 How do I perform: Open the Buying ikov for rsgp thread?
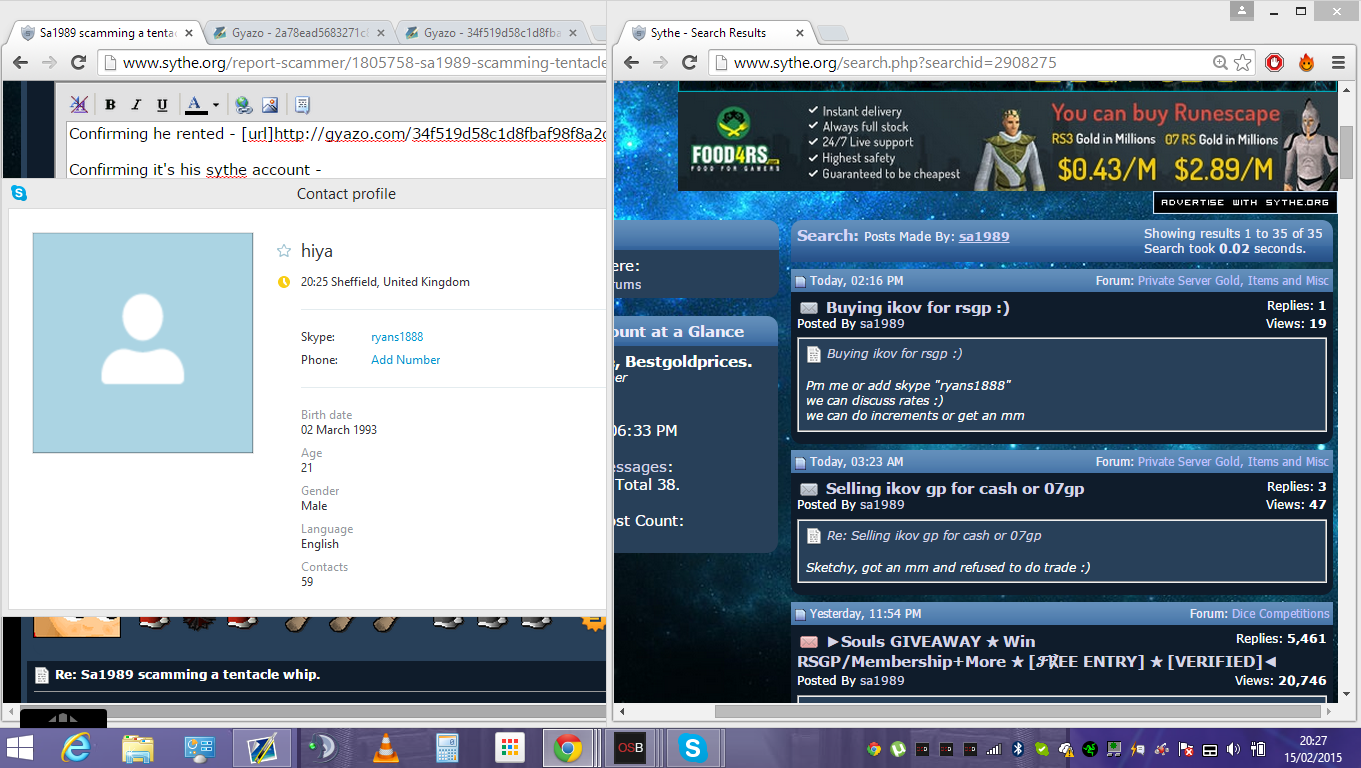coord(917,308)
